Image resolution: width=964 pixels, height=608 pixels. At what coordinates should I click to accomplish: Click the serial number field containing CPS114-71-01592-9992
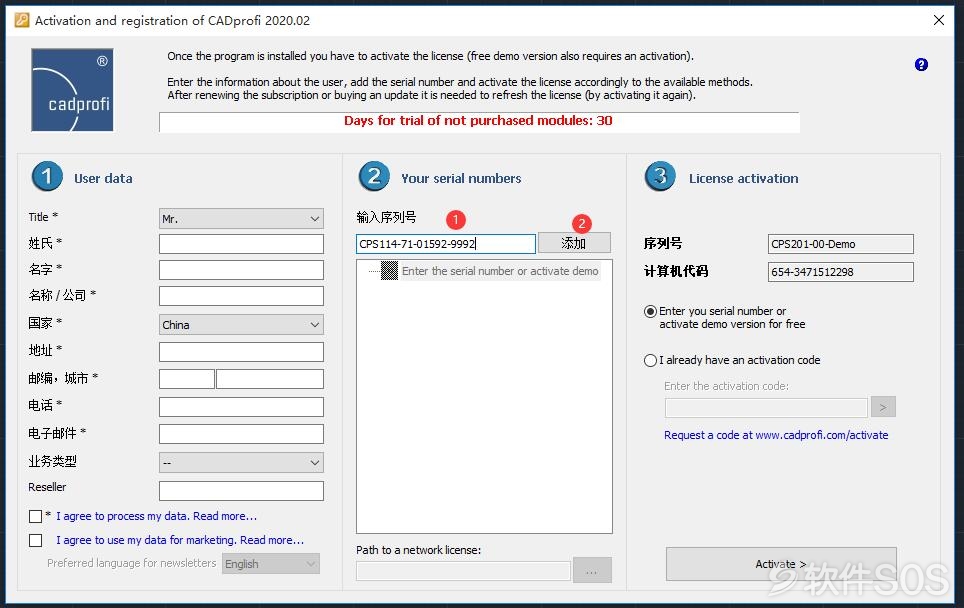pos(446,244)
